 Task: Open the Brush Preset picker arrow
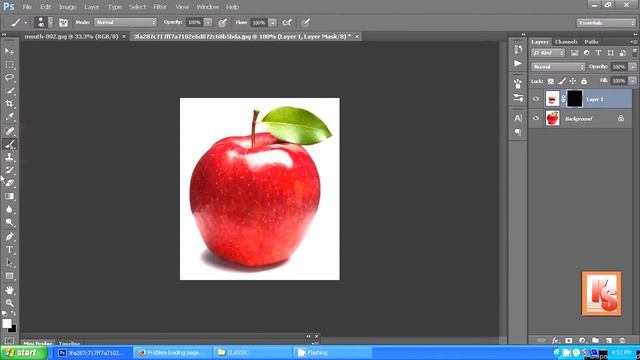pos(51,22)
